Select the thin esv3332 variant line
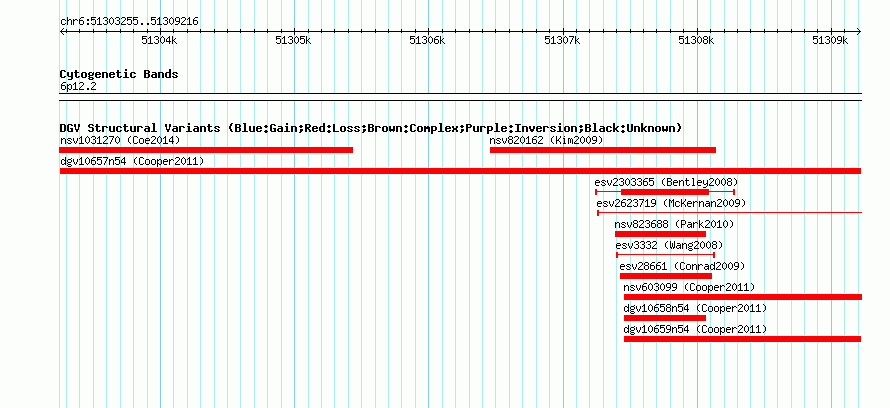 [665, 255]
